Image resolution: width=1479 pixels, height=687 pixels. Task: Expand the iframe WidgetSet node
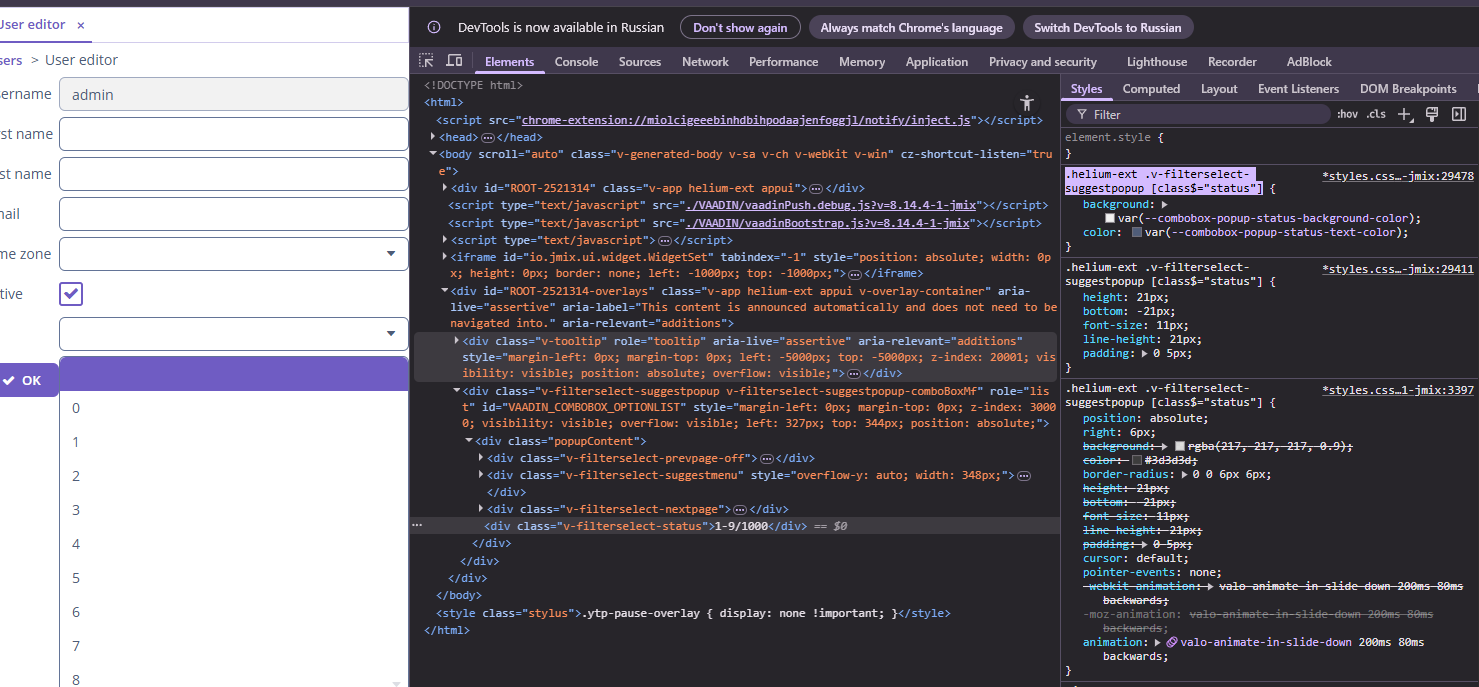pos(444,257)
